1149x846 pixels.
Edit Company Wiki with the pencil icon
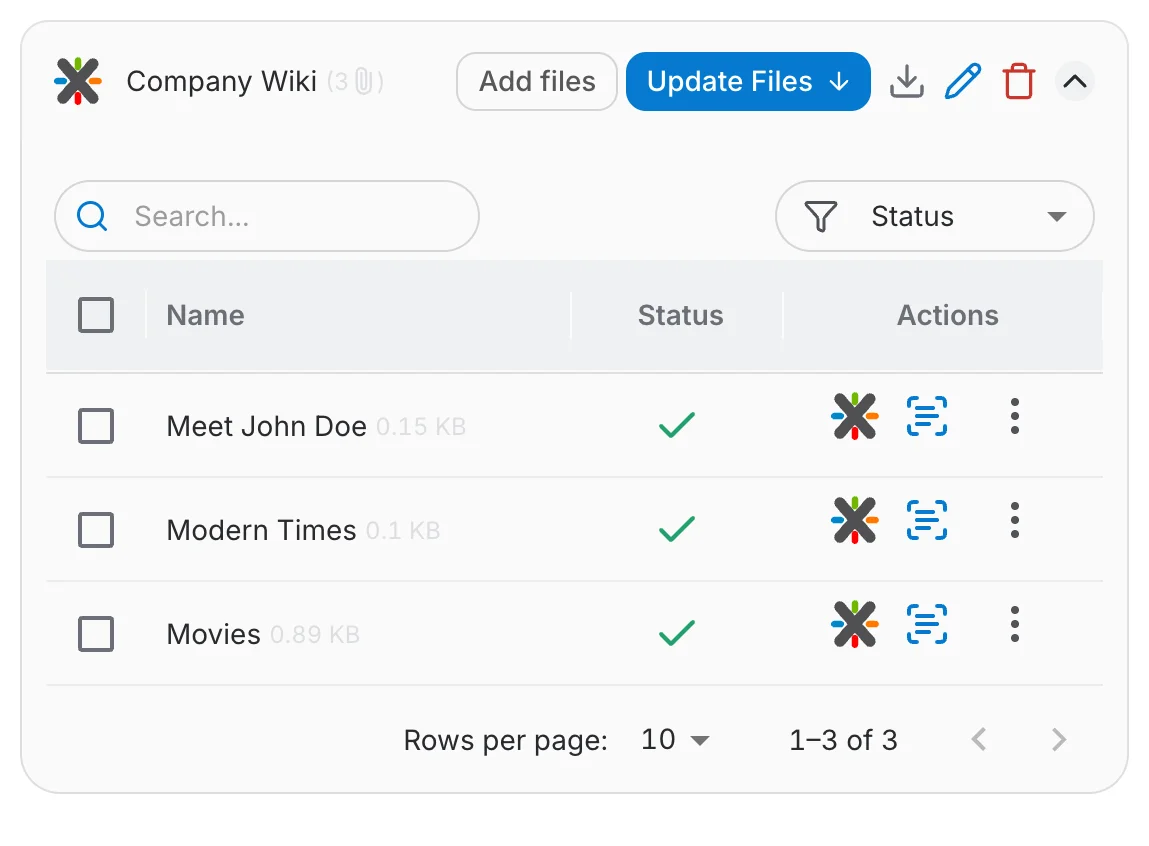[x=962, y=81]
